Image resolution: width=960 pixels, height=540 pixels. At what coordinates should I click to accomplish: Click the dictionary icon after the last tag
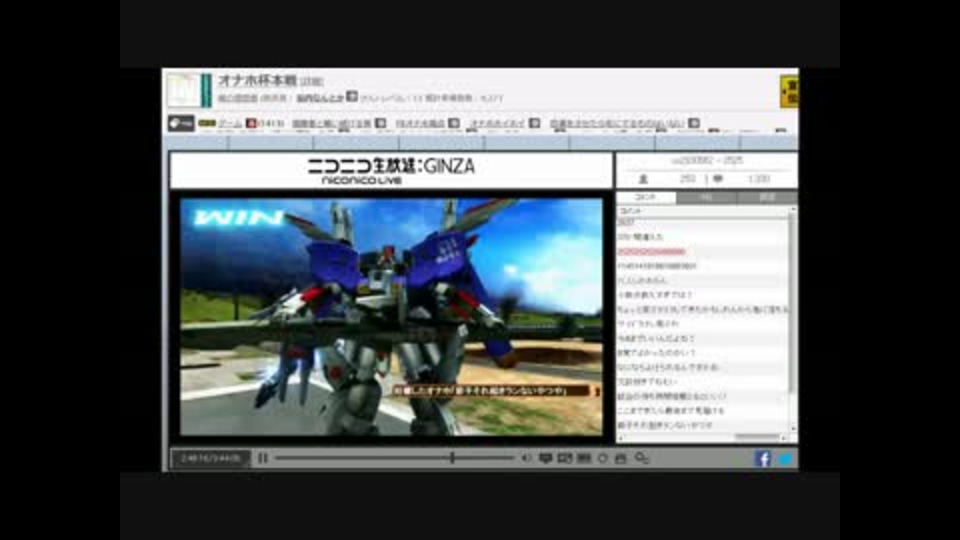point(694,123)
